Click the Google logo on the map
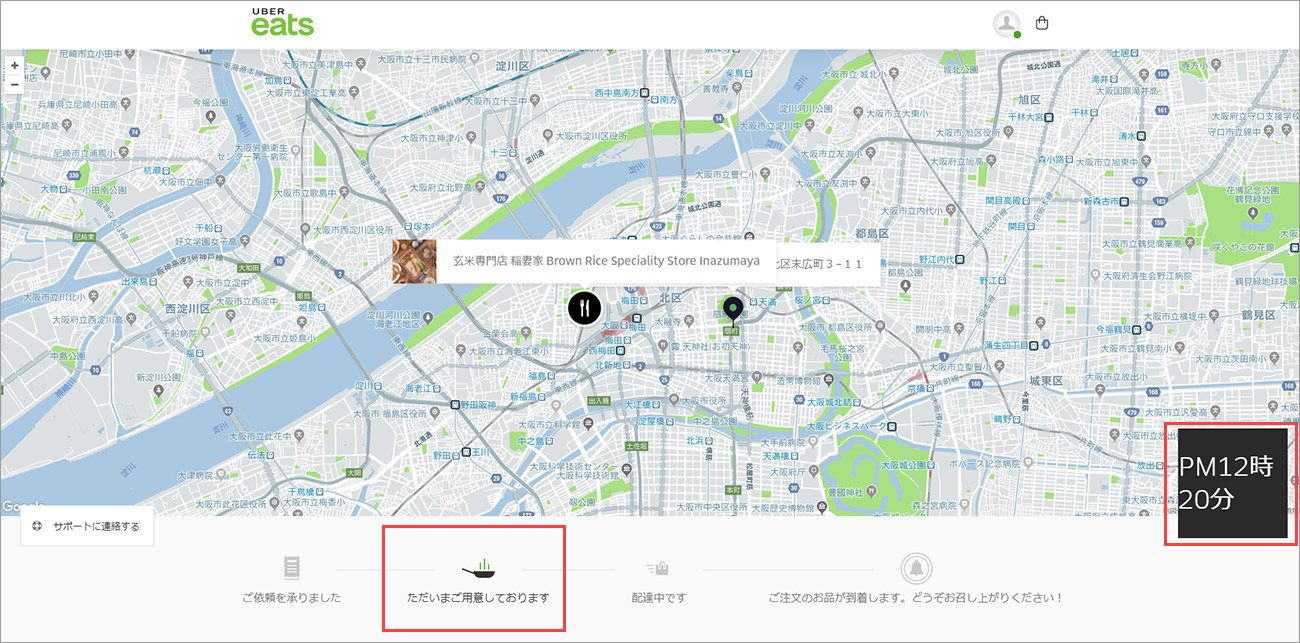 (x=22, y=506)
